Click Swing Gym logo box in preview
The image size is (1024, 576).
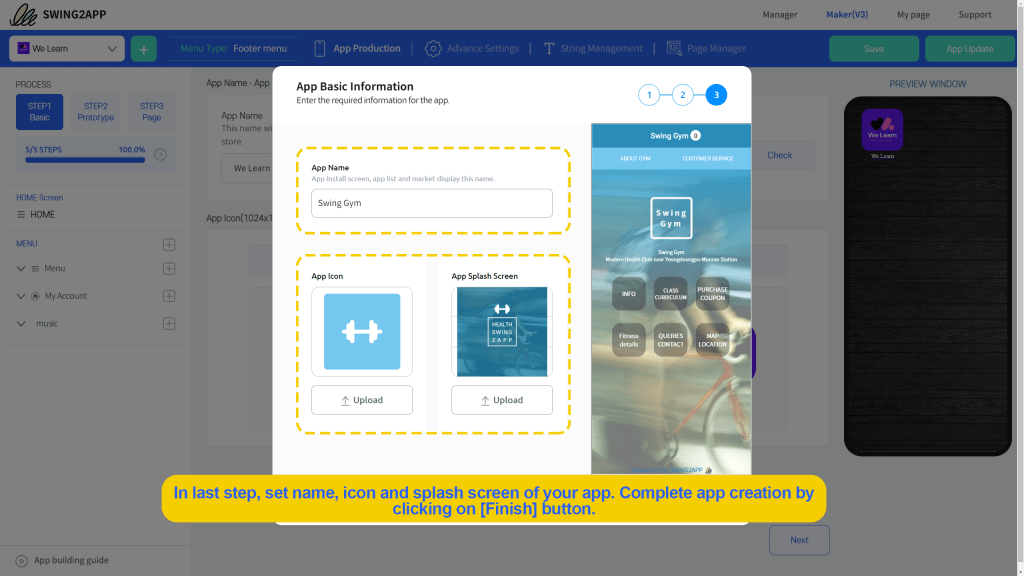[671, 218]
